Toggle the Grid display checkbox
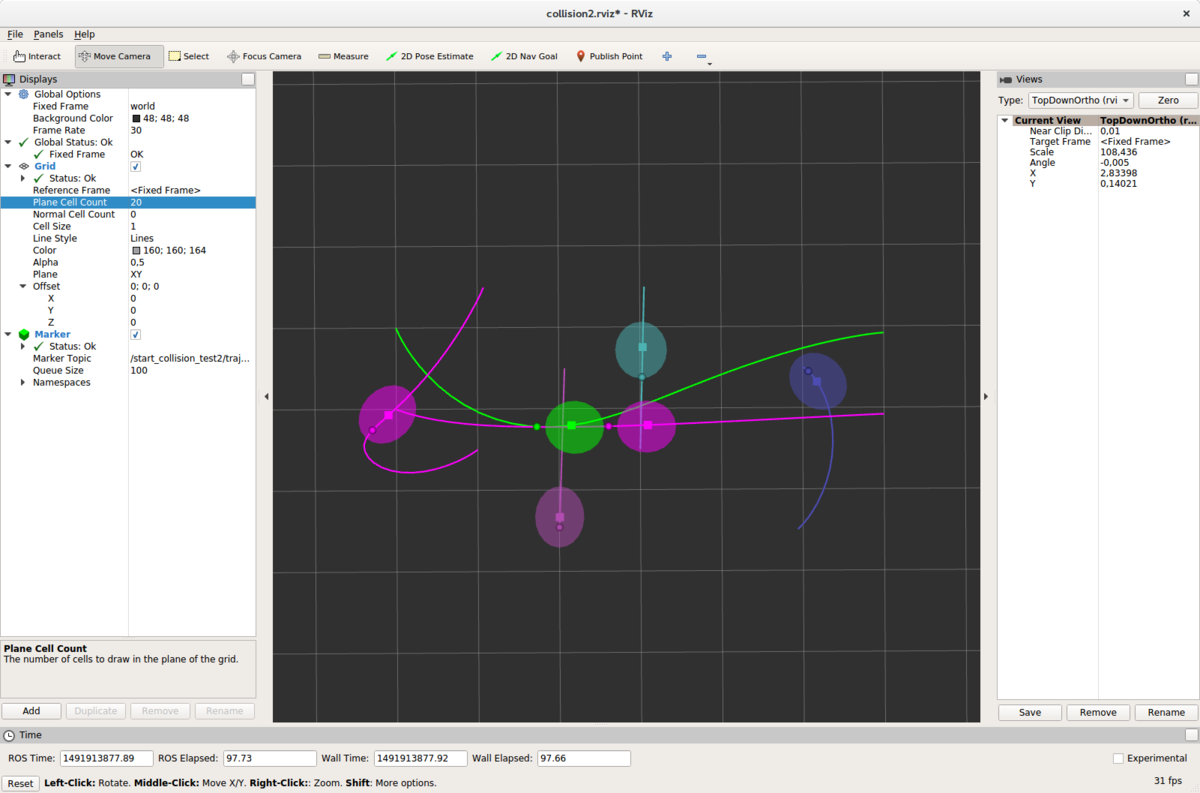Viewport: 1200px width, 793px height. 136,166
